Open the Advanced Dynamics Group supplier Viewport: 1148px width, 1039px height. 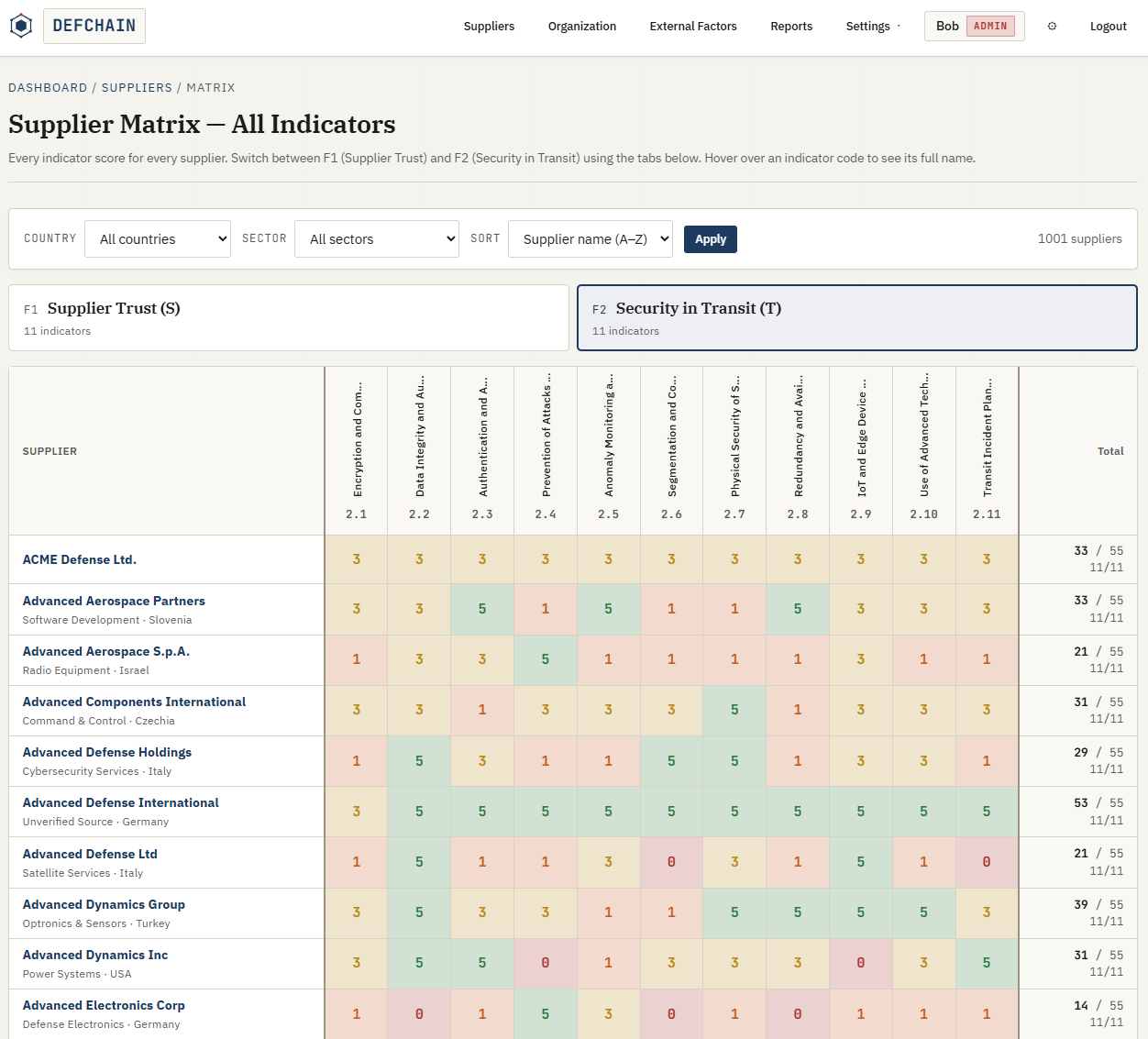point(104,904)
